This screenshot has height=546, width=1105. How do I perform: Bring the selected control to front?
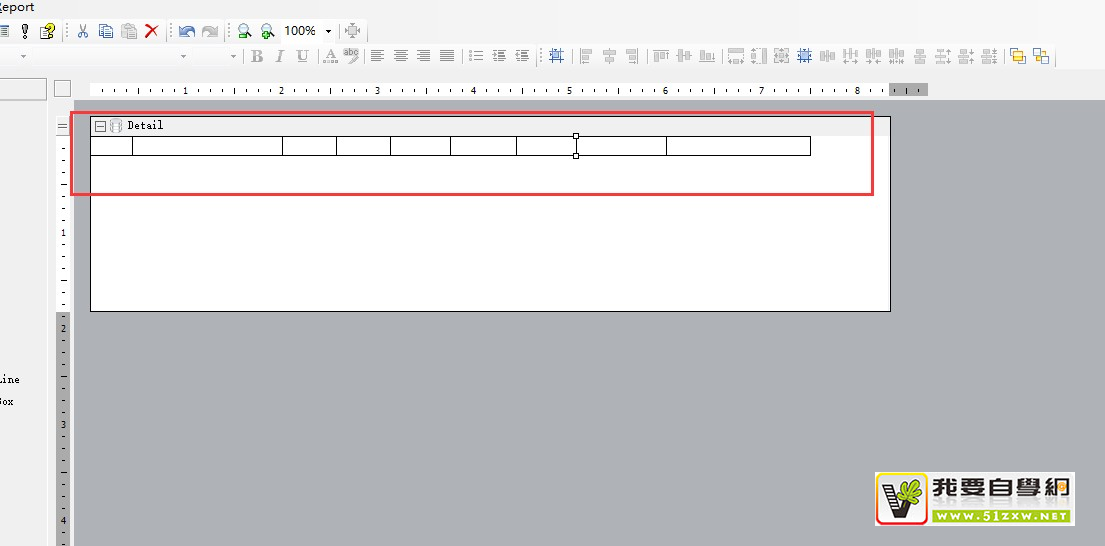(x=1018, y=56)
